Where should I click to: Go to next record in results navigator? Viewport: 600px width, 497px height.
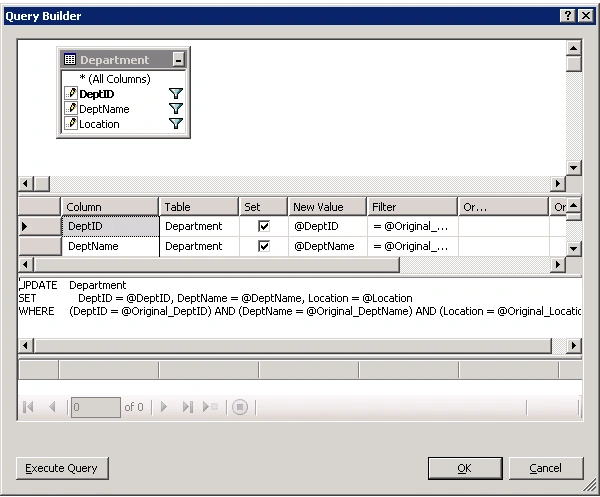[x=164, y=407]
